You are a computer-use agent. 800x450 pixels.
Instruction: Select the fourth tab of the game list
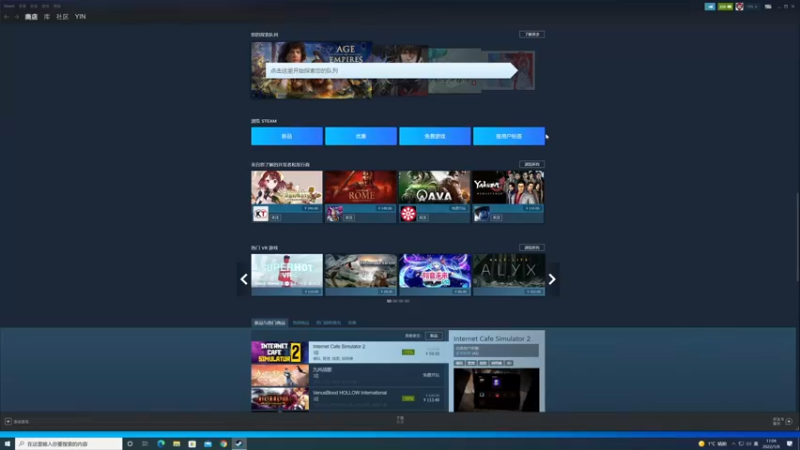pyautogui.click(x=352, y=322)
